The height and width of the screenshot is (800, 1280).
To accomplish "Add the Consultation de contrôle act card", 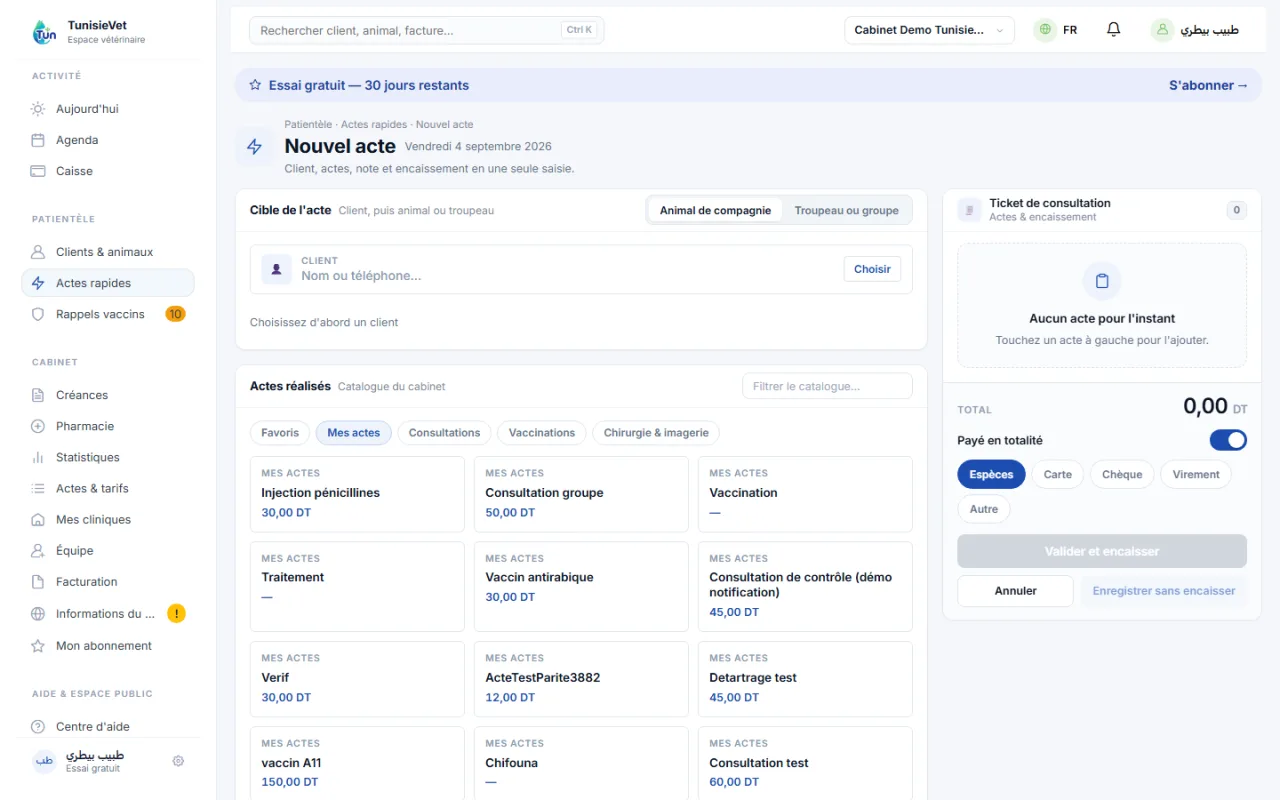I will [x=805, y=587].
